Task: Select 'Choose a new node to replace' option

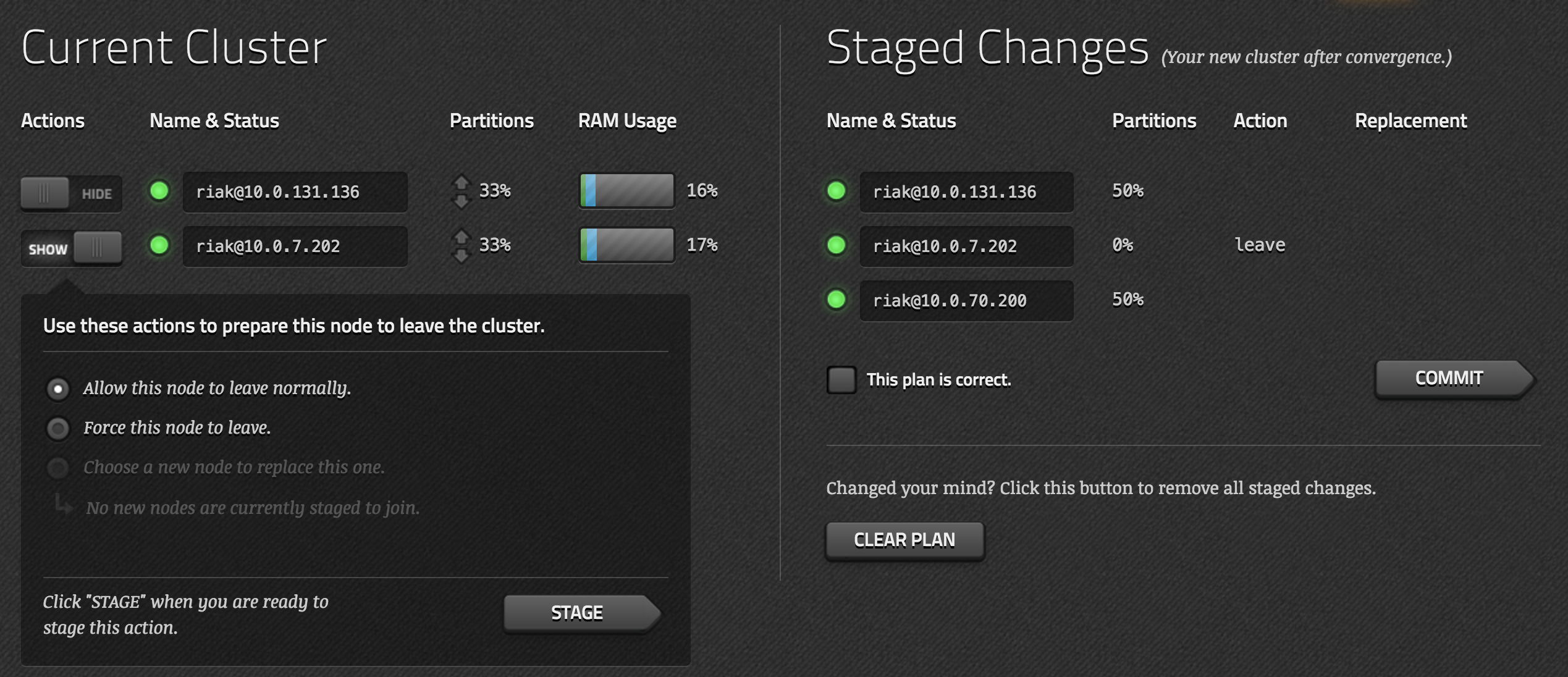Action: click(x=58, y=468)
